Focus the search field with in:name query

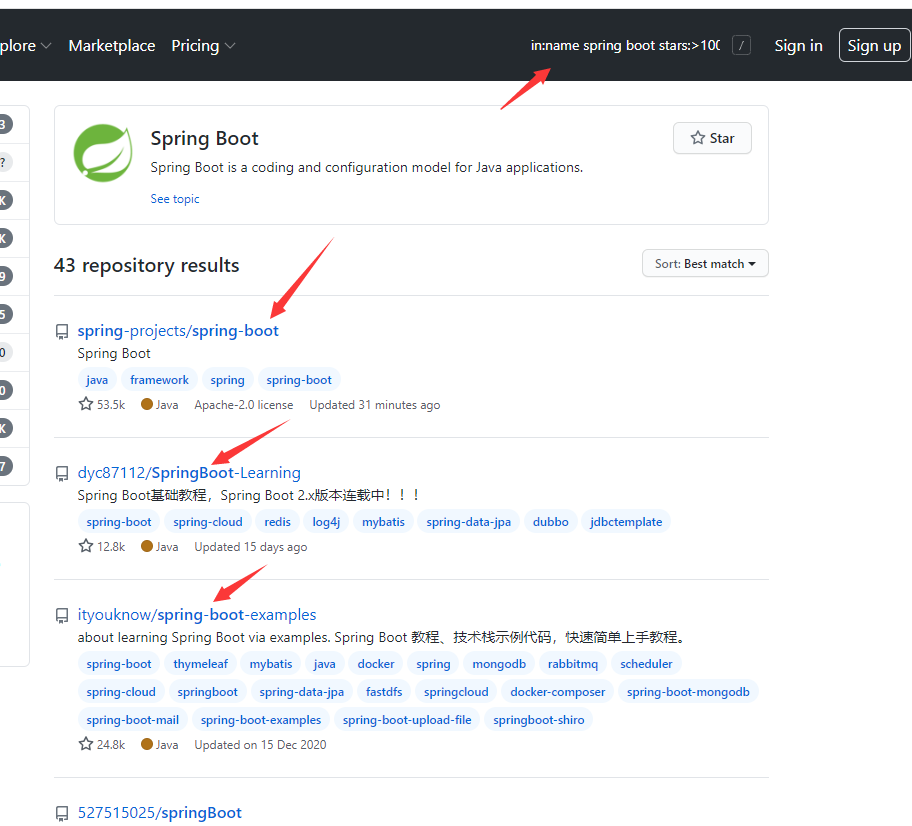tap(625, 45)
